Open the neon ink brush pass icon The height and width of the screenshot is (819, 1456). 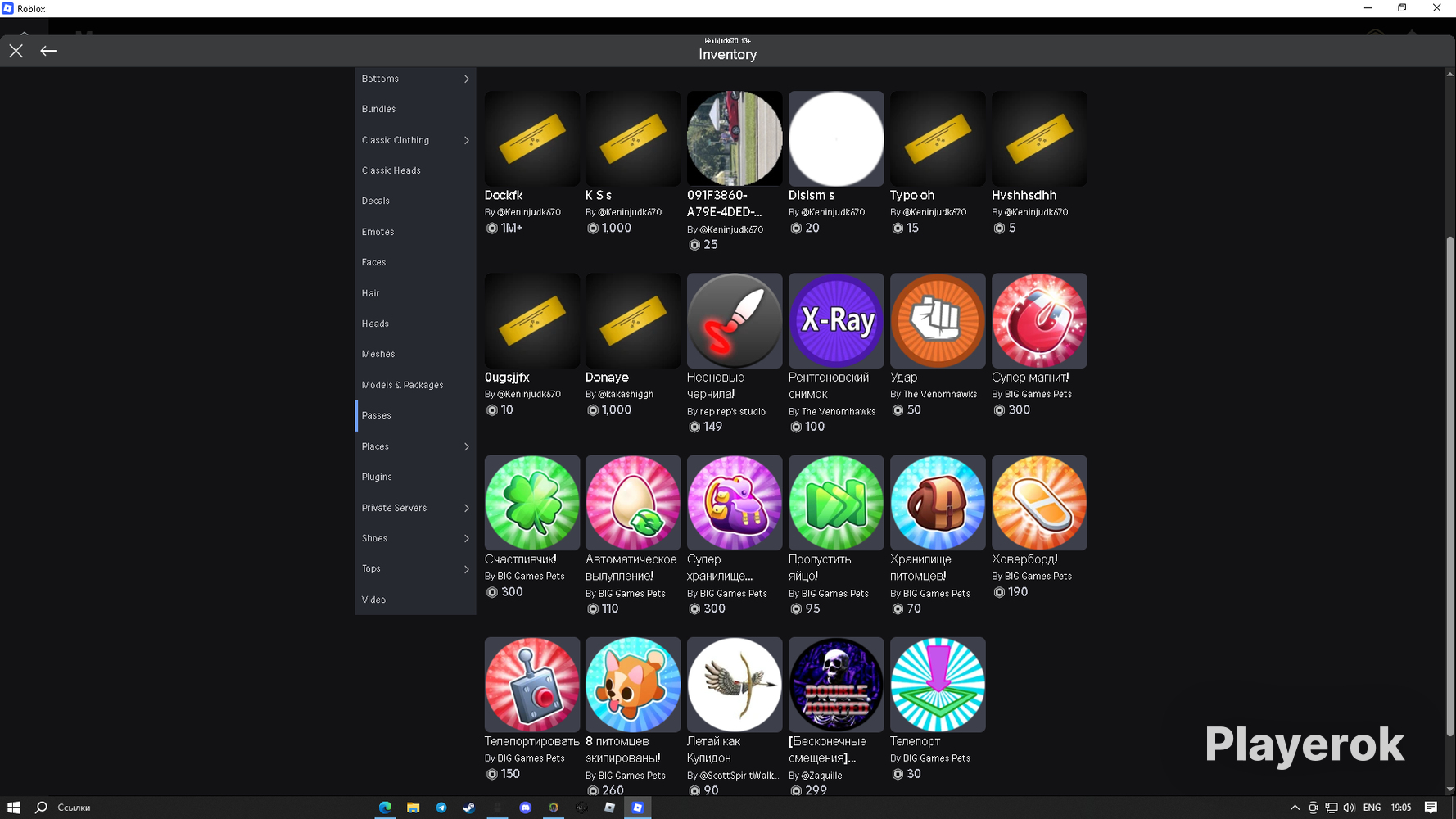[x=735, y=321]
